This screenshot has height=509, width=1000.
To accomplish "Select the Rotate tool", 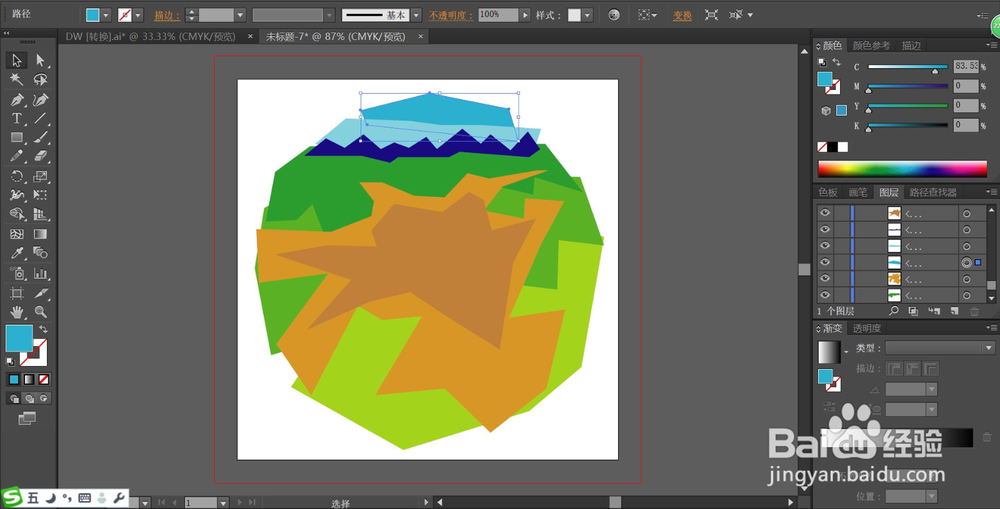I will coord(17,176).
